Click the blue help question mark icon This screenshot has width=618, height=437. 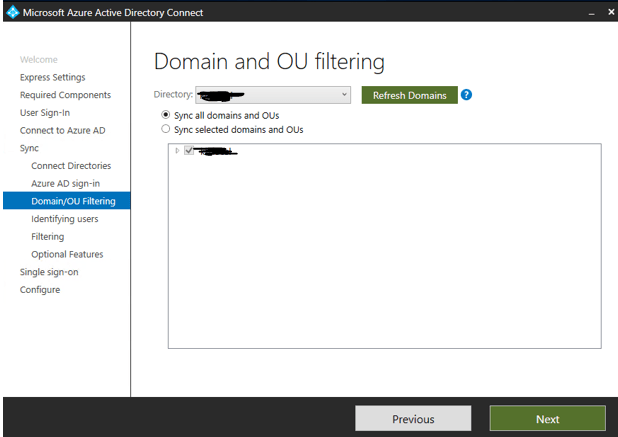pos(466,95)
